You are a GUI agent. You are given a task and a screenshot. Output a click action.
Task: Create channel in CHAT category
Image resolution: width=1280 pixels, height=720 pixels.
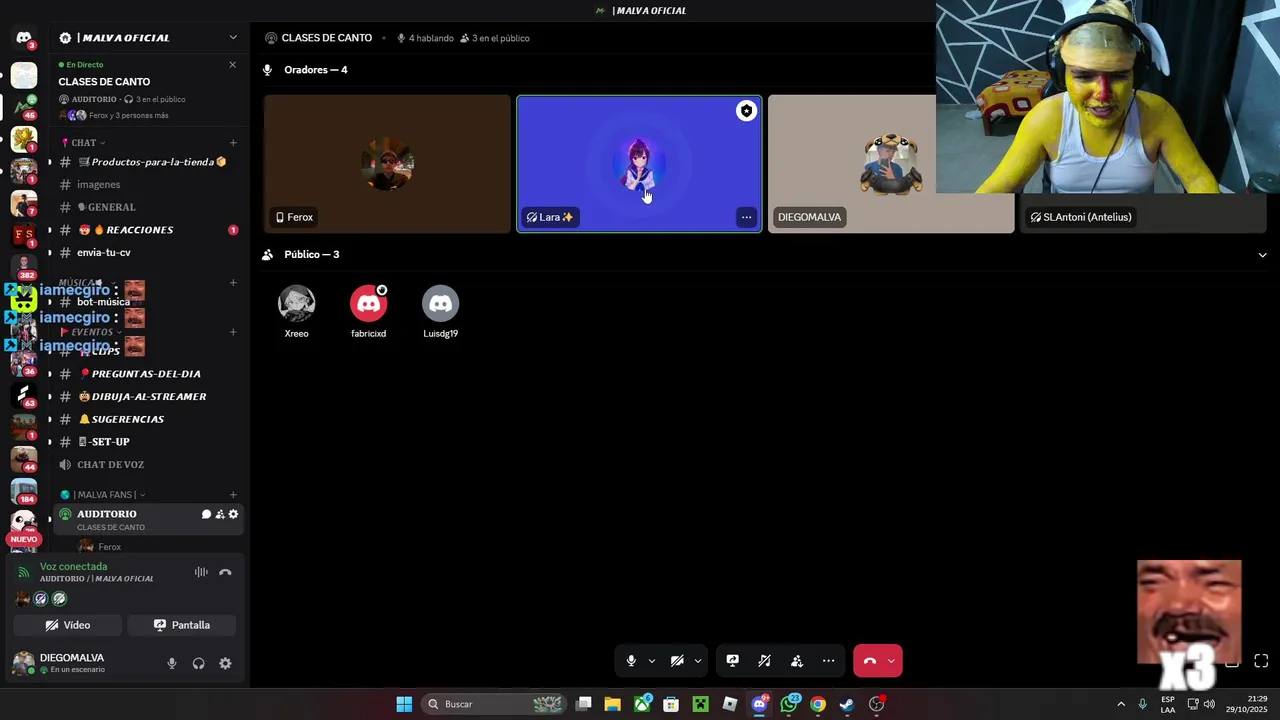233,143
